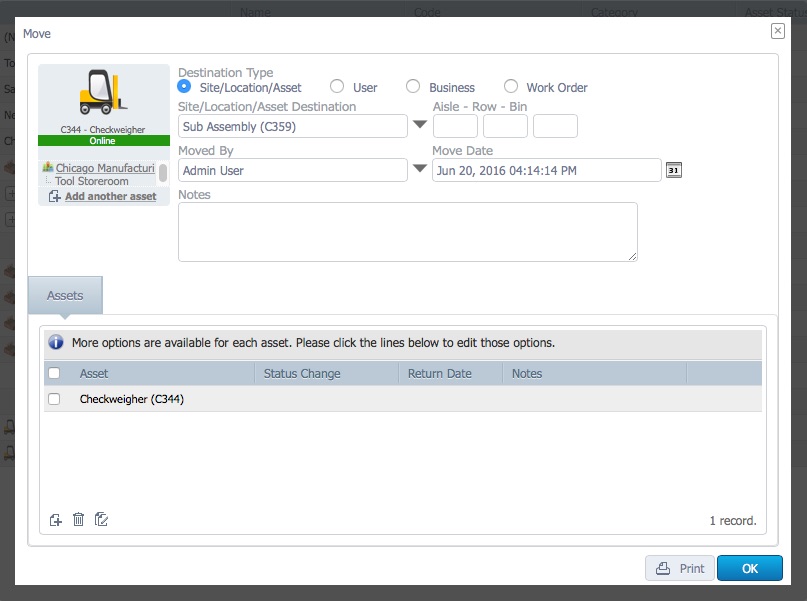Viewport: 807px width, 601px height.
Task: Check the Checkweigher (C344) row checkbox
Action: point(55,399)
